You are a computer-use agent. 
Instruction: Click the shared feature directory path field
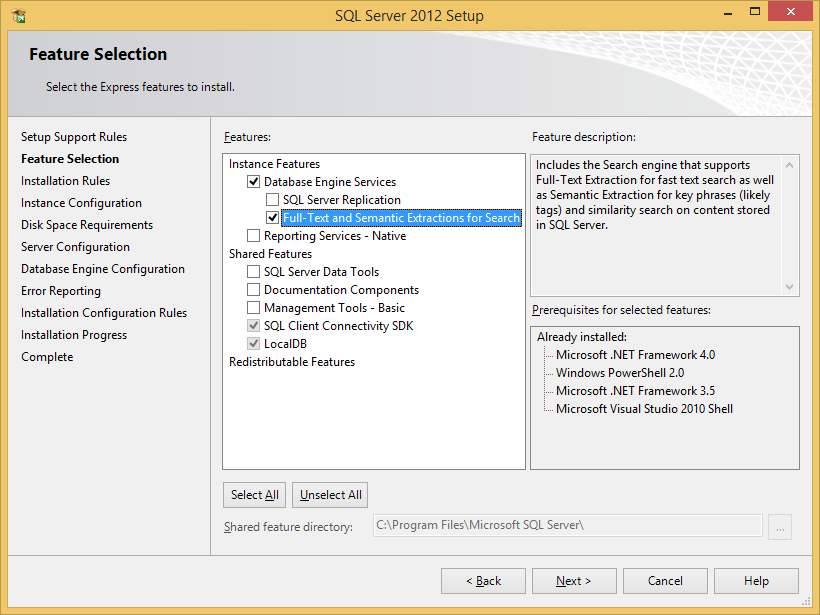pyautogui.click(x=567, y=526)
